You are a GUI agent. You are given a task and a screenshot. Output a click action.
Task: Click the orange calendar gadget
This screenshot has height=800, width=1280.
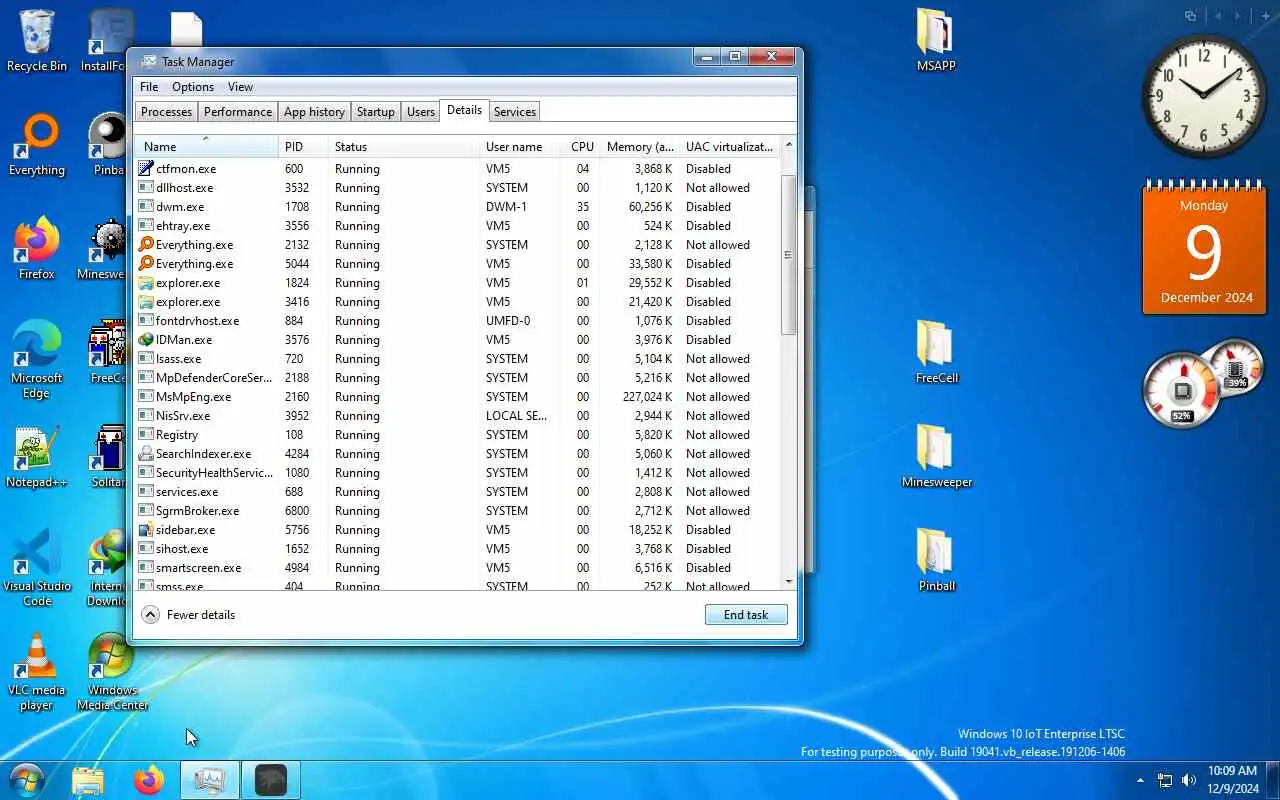pos(1204,247)
